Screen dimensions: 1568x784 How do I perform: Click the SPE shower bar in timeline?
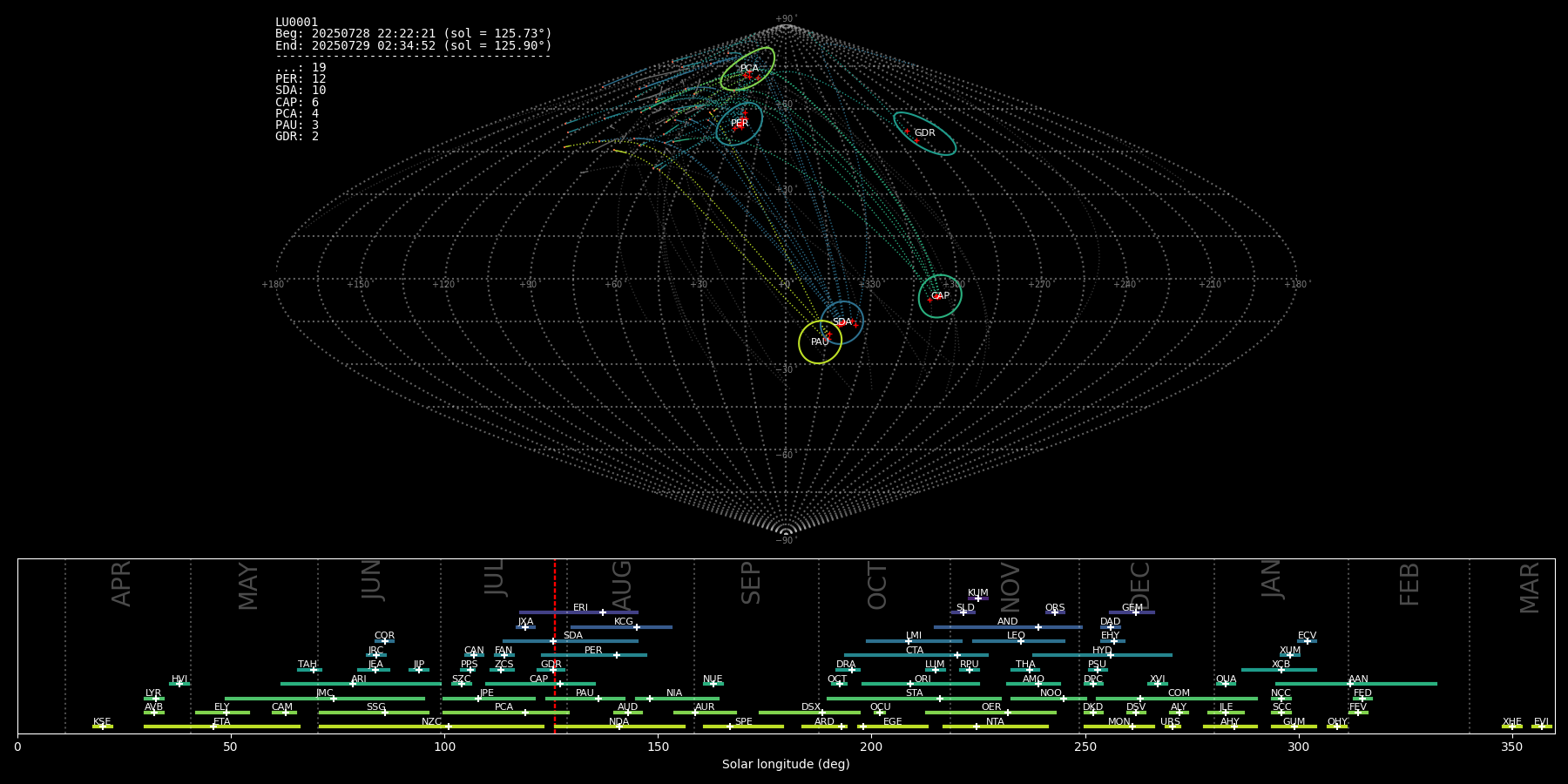coord(743,727)
